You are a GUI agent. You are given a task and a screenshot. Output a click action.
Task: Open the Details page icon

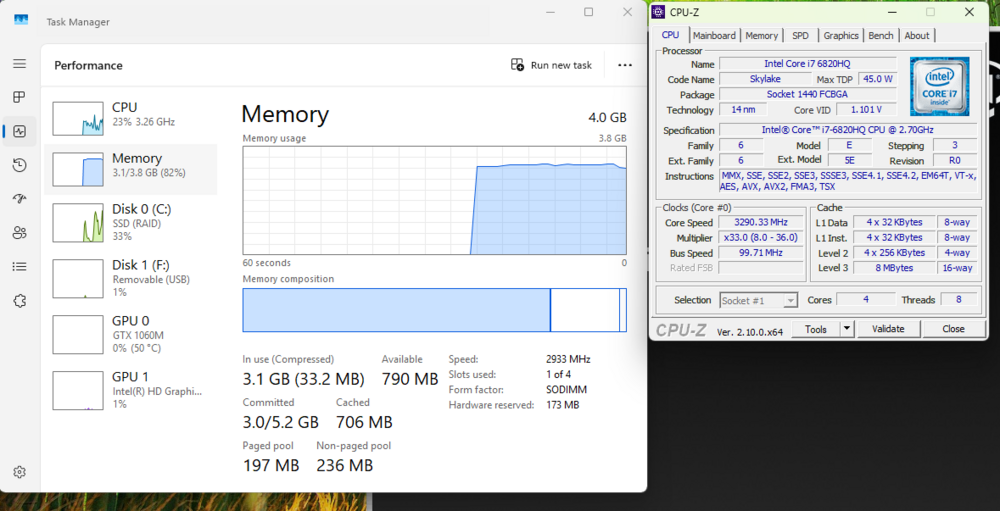point(19,267)
